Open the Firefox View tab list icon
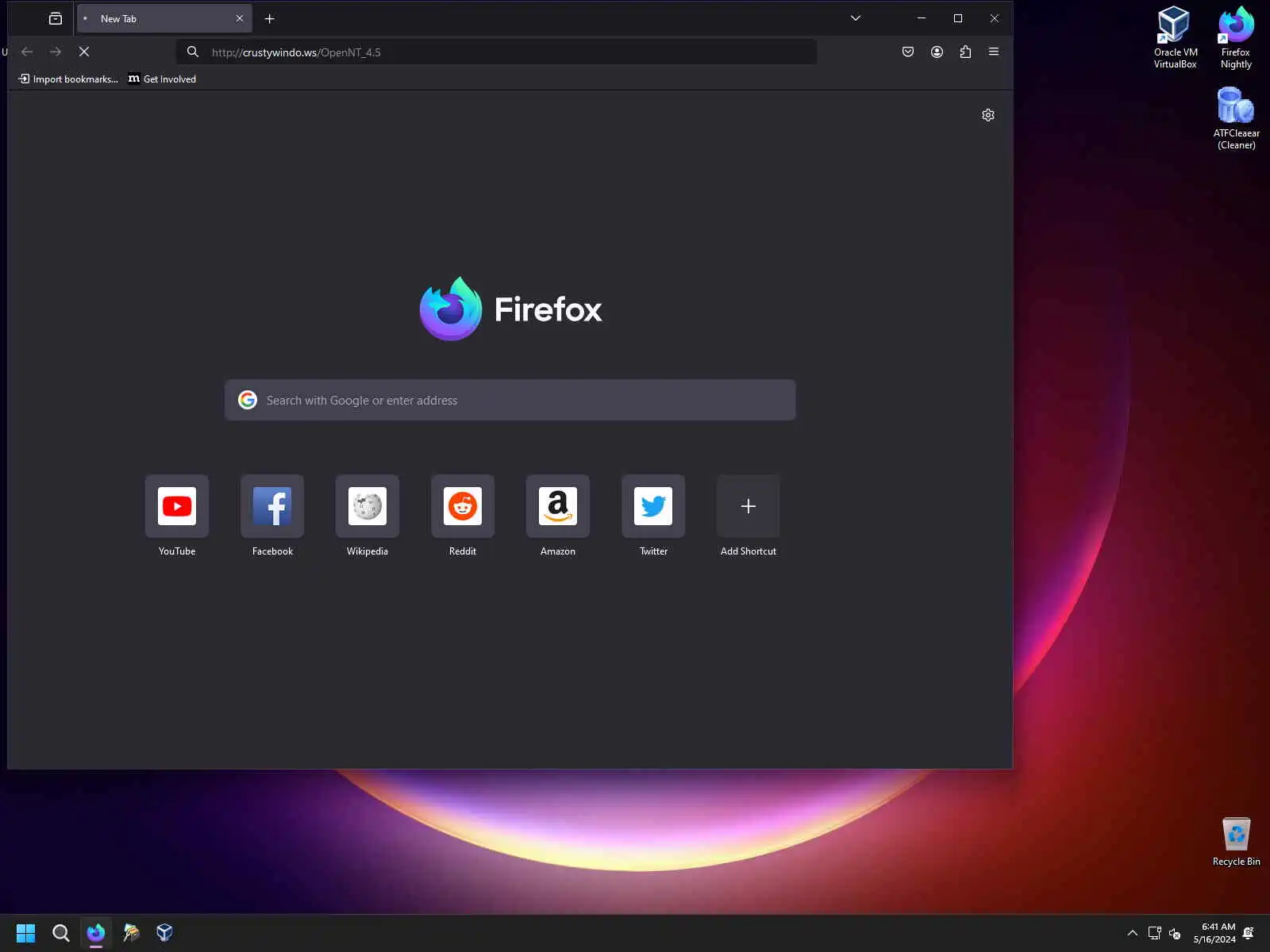Image resolution: width=1270 pixels, height=952 pixels. pos(56,18)
